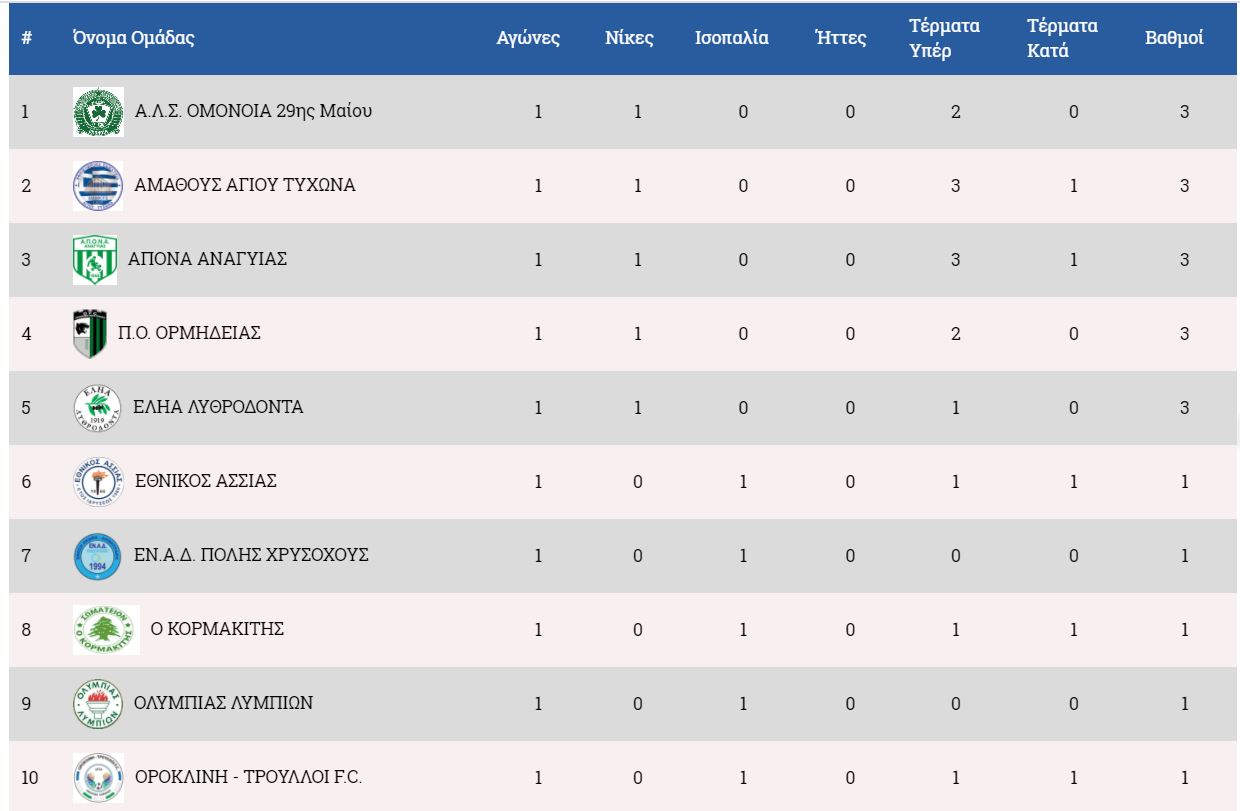Open the ΑΠΟΝΑ ΑΝΑΓΥΙΑΣ team name link

click(208, 259)
